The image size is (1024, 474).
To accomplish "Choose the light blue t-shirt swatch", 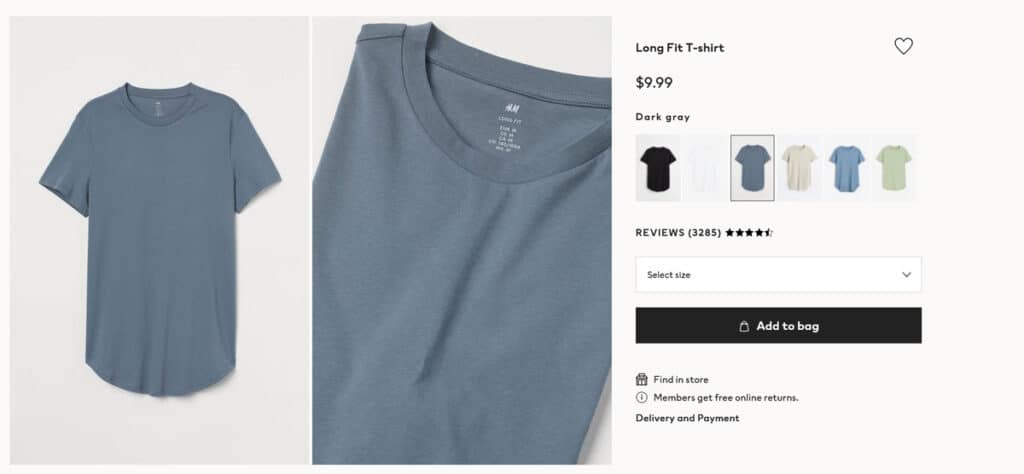I will tap(846, 168).
